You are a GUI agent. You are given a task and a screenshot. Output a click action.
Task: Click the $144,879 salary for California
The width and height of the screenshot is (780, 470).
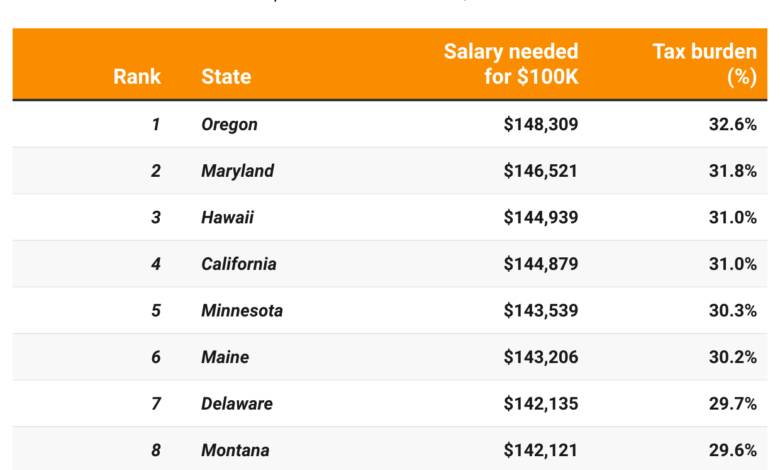(x=541, y=264)
